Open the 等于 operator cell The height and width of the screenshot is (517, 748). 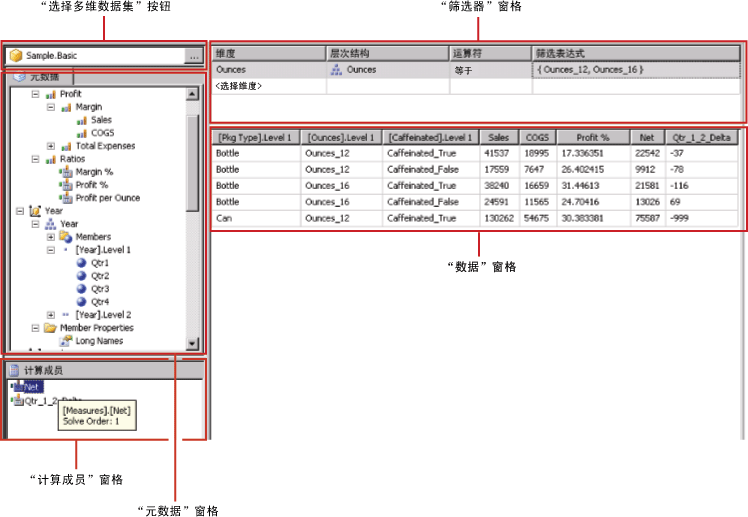tap(491, 70)
